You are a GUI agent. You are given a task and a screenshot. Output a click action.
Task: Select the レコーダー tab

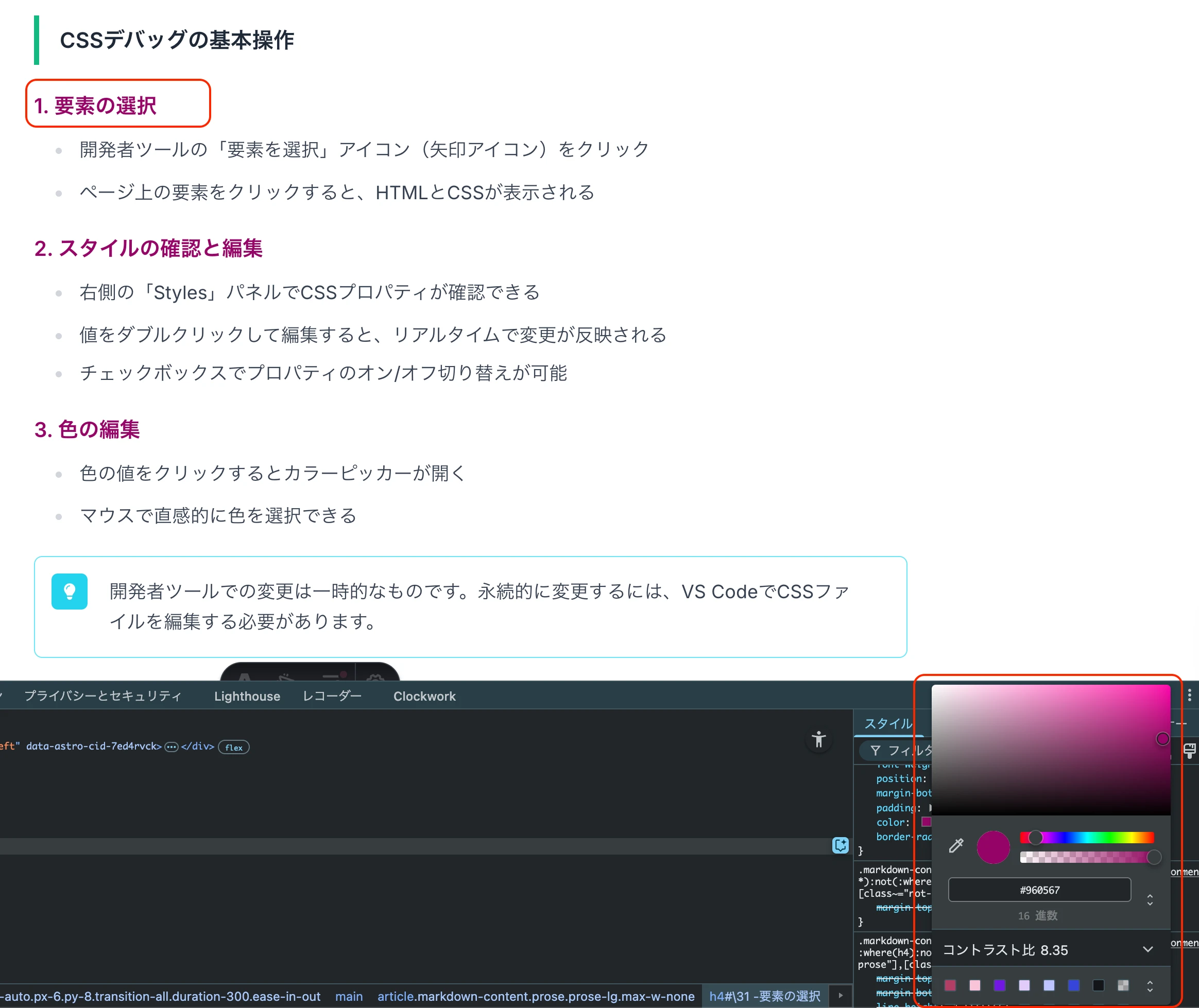click(332, 696)
